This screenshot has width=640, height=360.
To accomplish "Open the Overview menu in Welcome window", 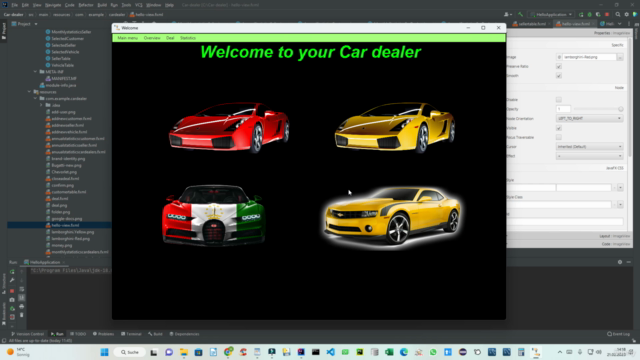I will pos(152,38).
